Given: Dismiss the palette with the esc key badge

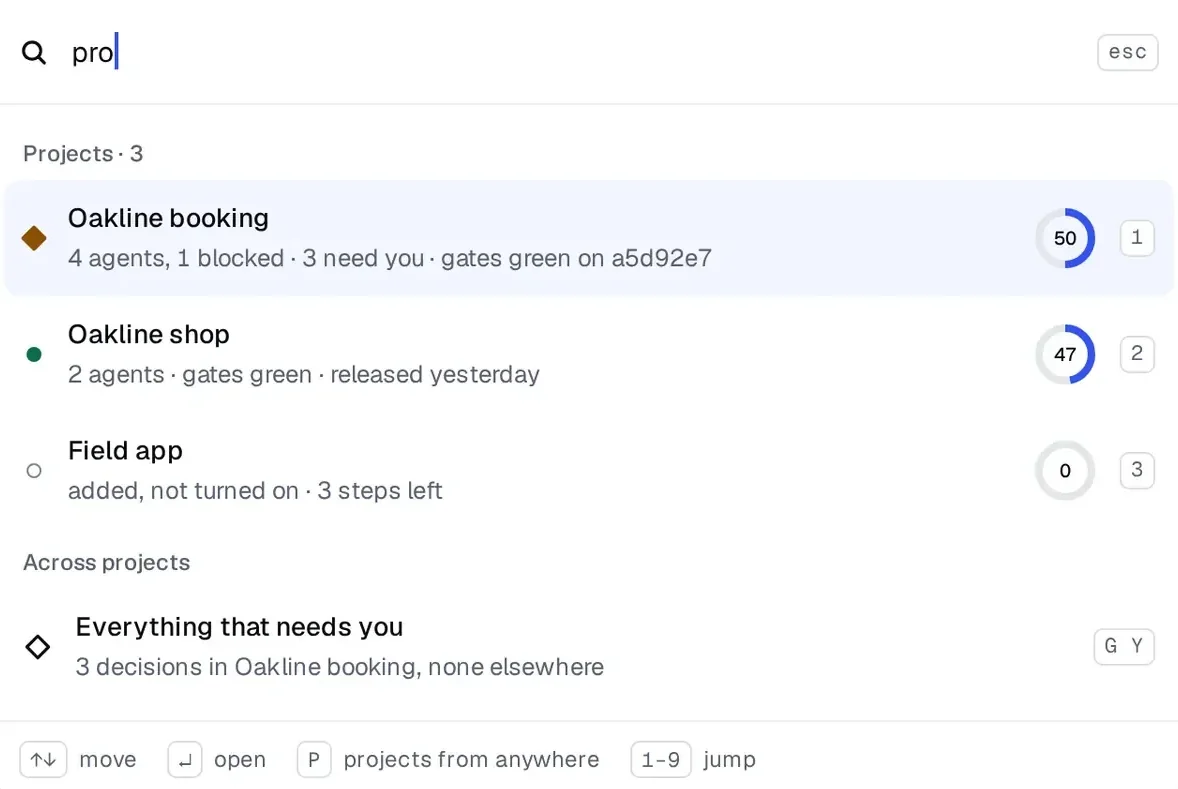Looking at the screenshot, I should pyautogui.click(x=1127, y=53).
